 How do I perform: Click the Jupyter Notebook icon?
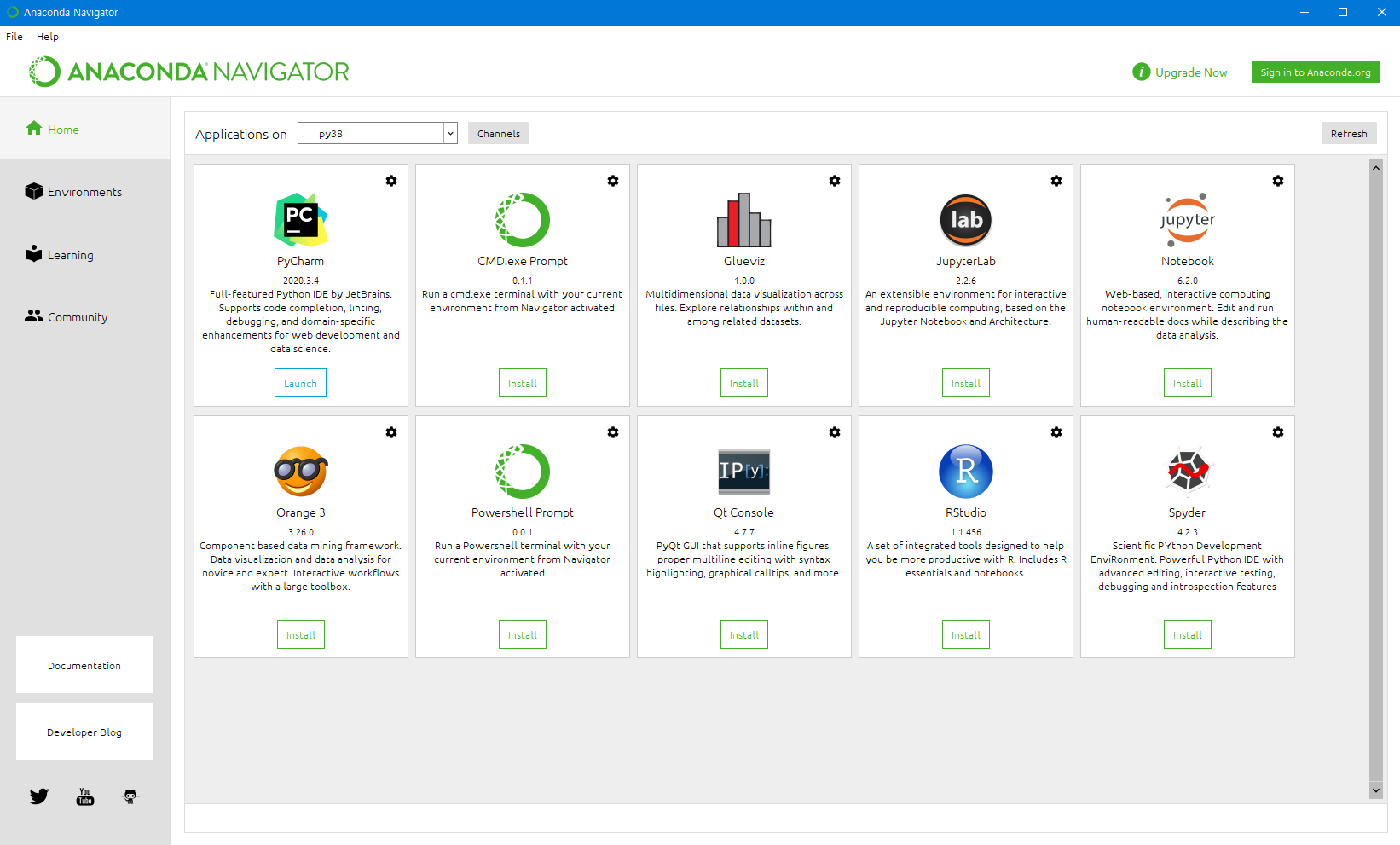tap(1188, 220)
